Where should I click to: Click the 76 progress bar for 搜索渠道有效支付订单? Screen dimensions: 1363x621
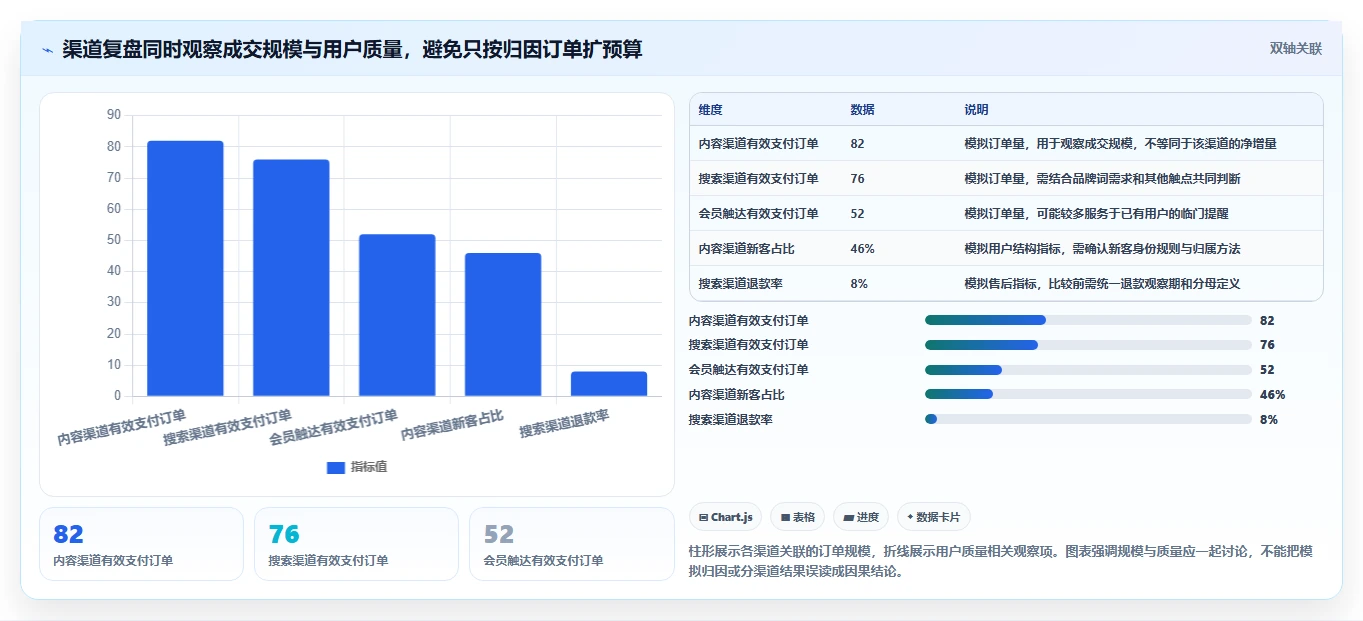tap(1088, 345)
